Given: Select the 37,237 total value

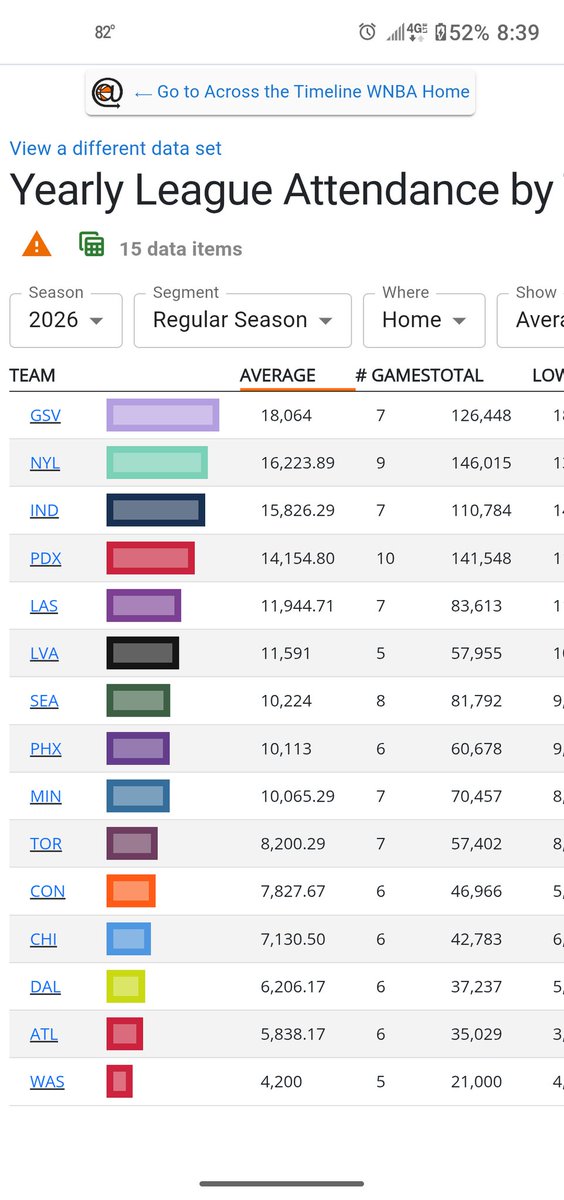Looking at the screenshot, I should click(477, 986).
